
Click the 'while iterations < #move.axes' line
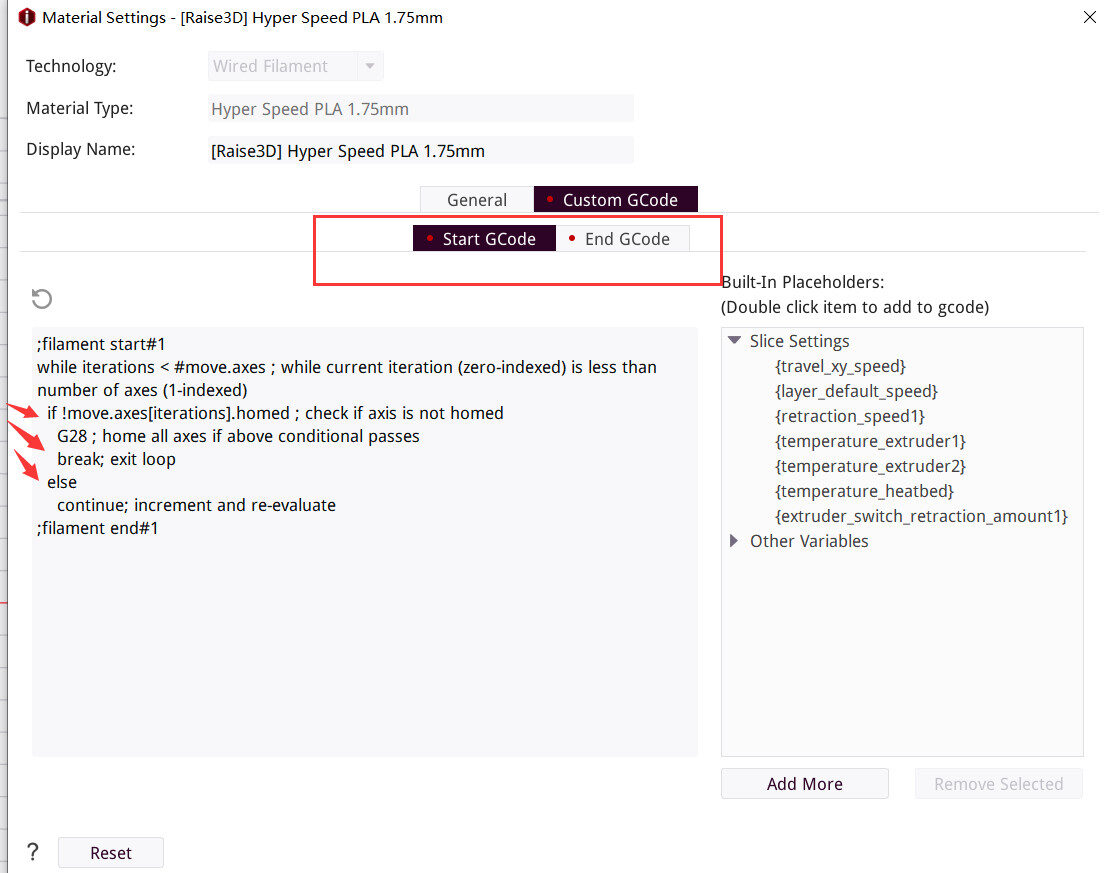point(347,367)
